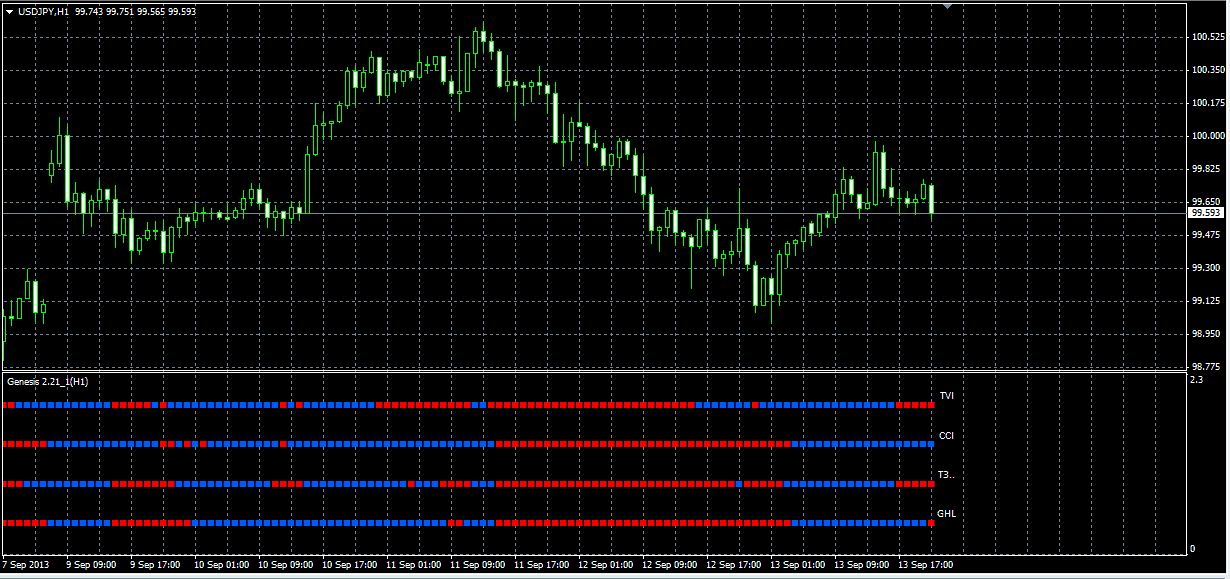Click the 99.125 price axis label
This screenshot has width=1230, height=579.
(x=1208, y=301)
